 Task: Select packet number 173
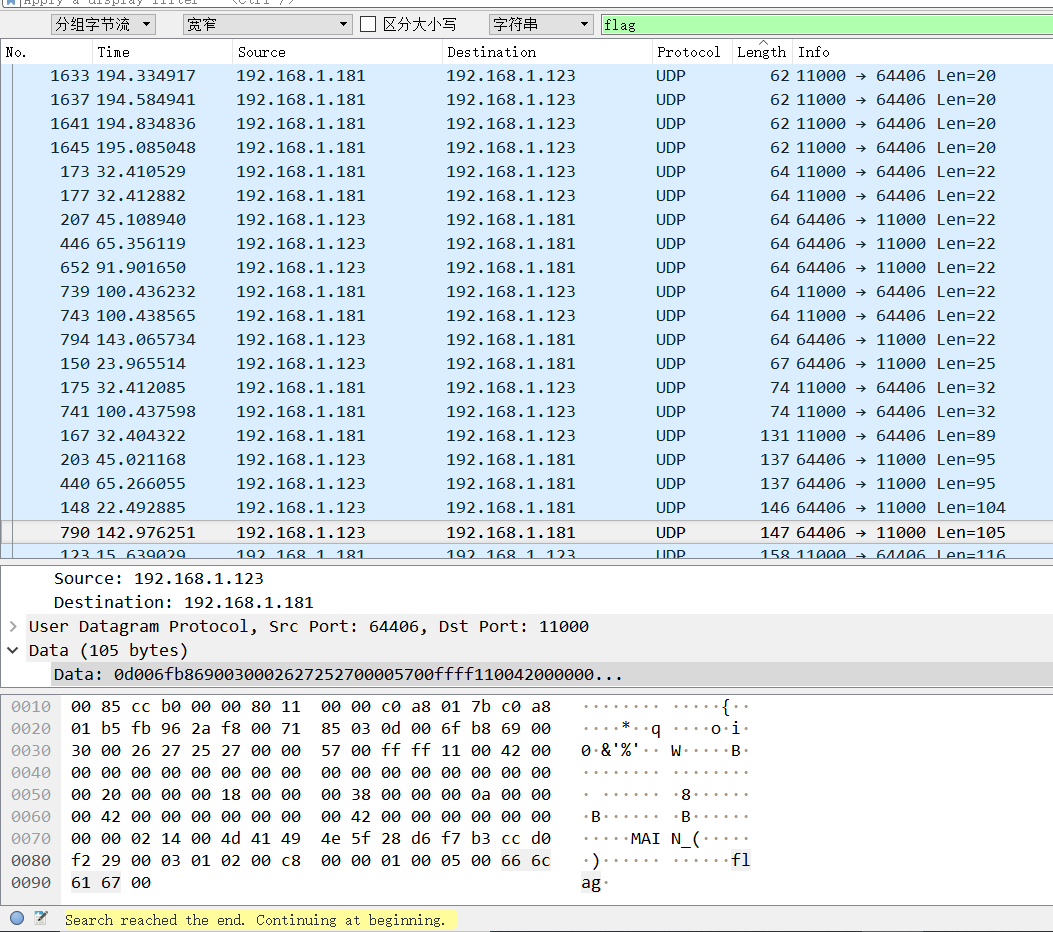(526, 172)
